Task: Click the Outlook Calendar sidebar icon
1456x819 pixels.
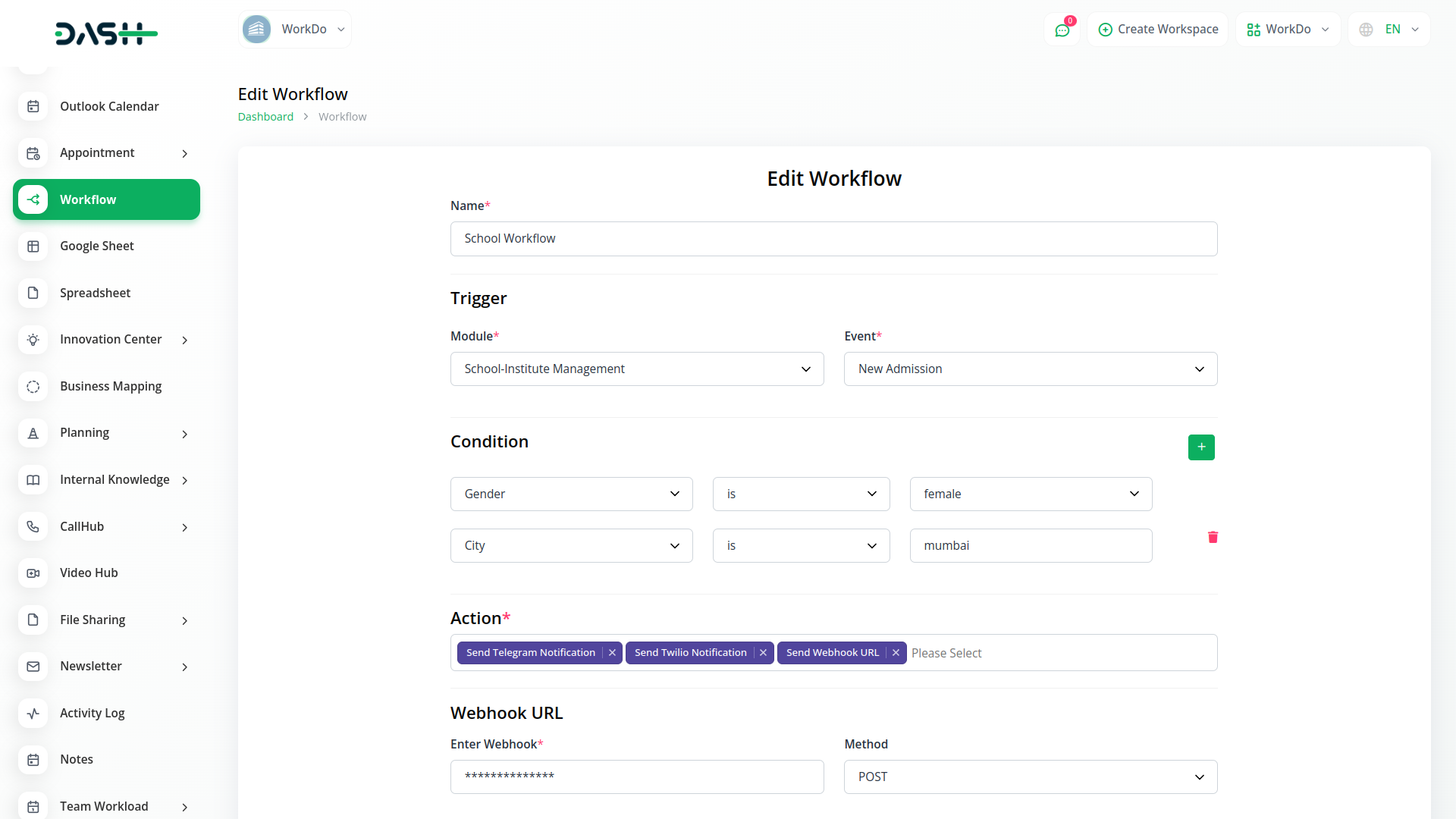Action: [x=33, y=107]
